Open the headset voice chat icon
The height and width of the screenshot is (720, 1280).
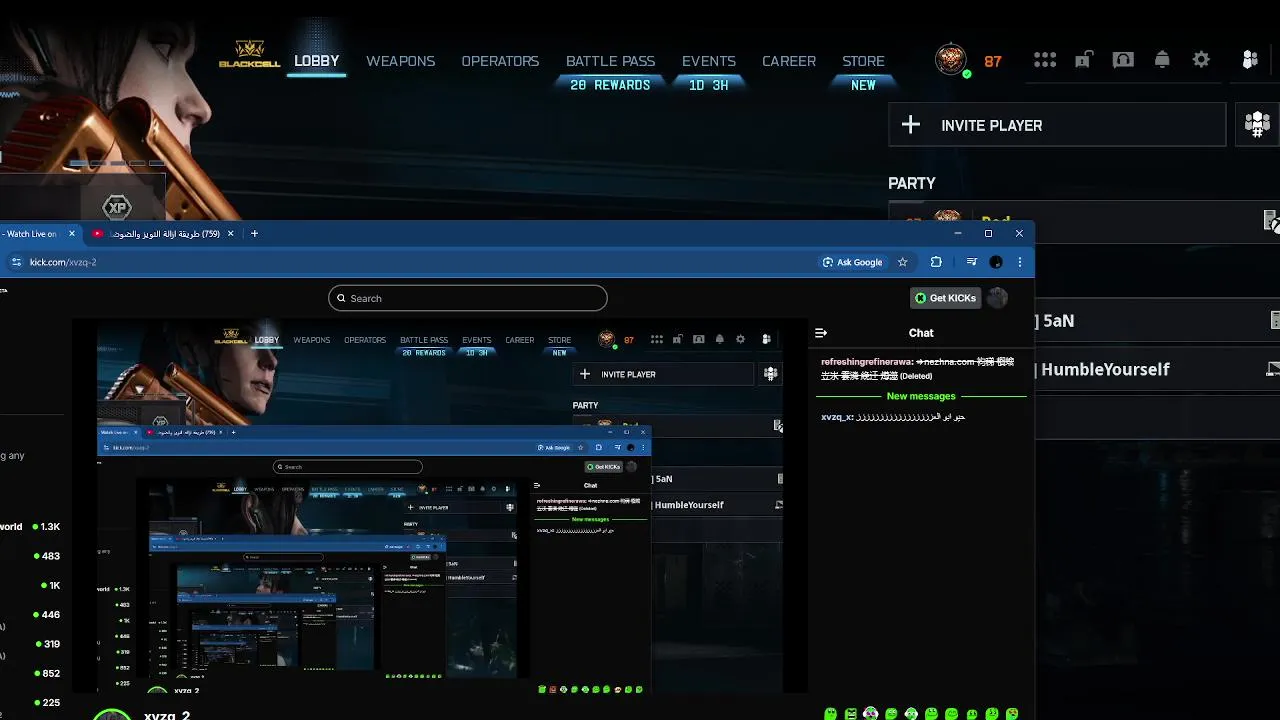click(x=1123, y=61)
